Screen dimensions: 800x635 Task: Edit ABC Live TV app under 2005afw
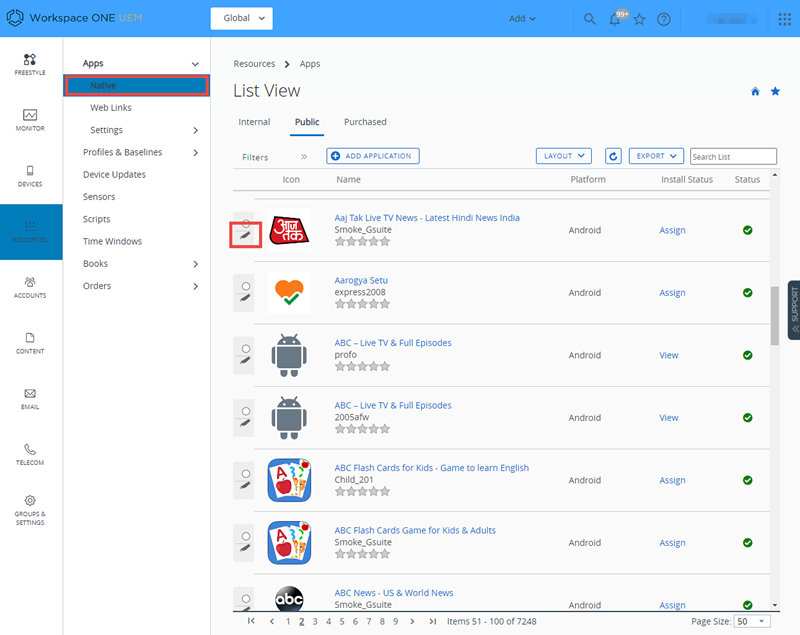[245, 423]
